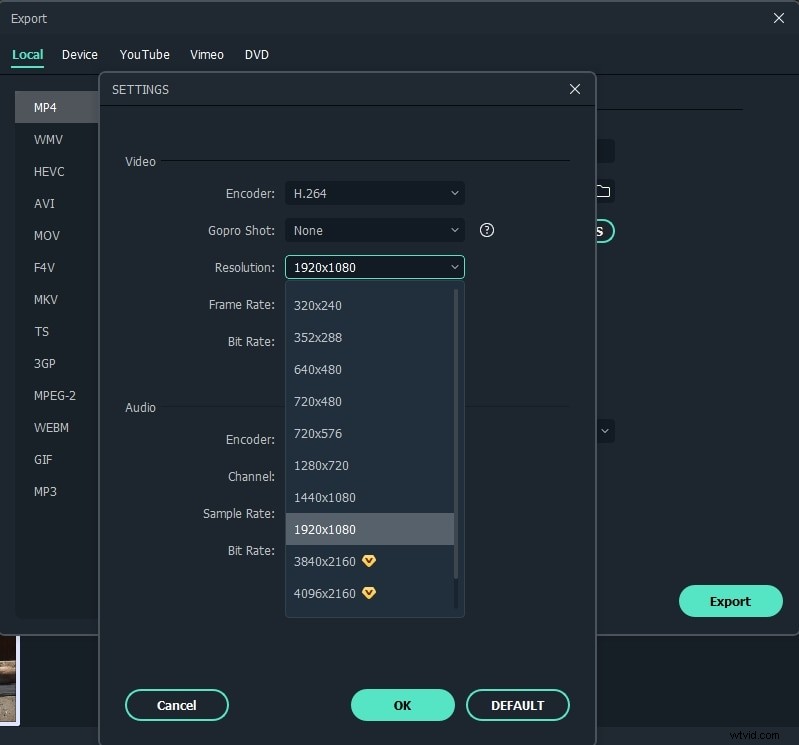Screen dimensions: 799x745
Task: Click the Gopro Shot help question icon
Action: 487,230
